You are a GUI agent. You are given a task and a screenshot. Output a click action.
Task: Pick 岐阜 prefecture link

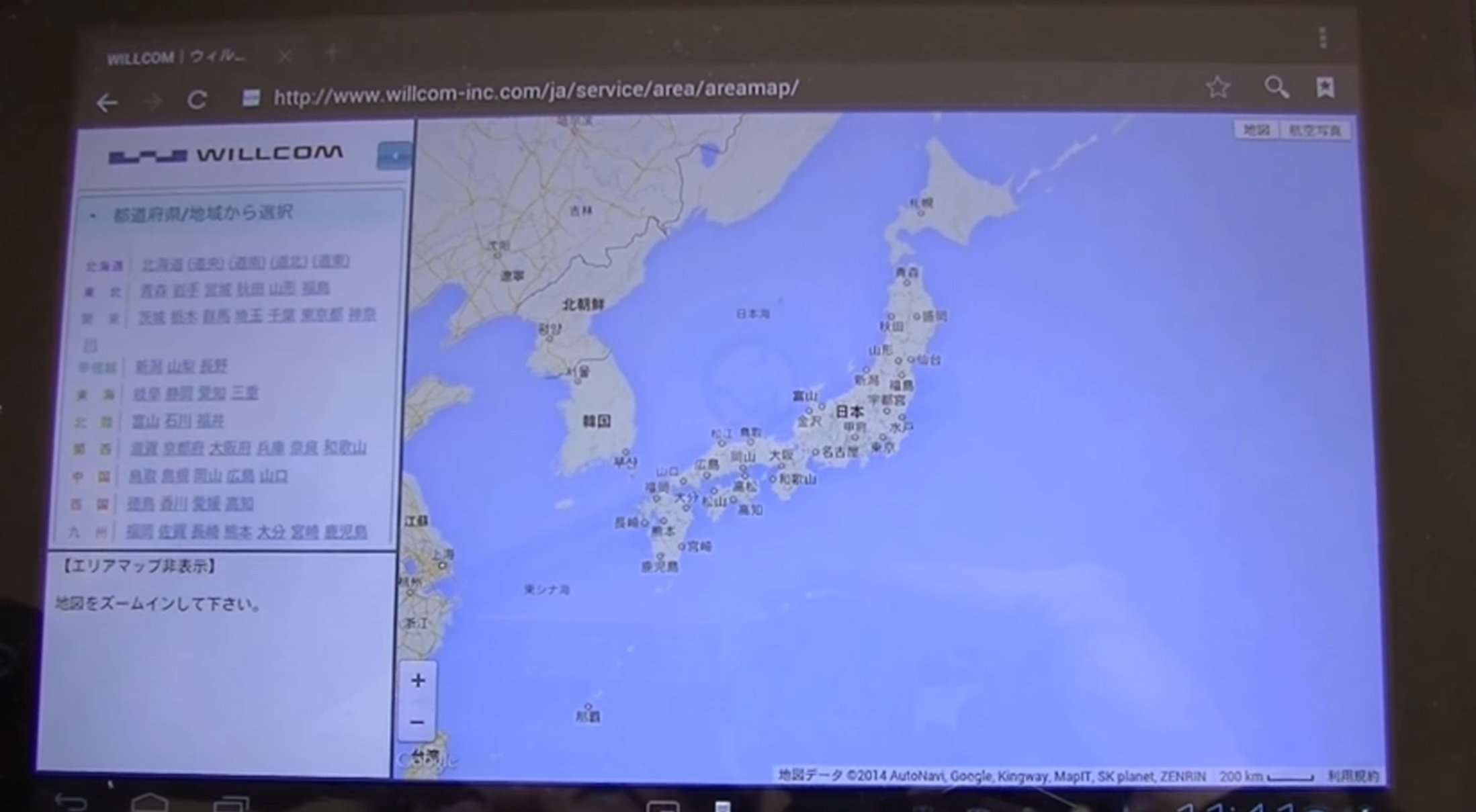(x=147, y=394)
